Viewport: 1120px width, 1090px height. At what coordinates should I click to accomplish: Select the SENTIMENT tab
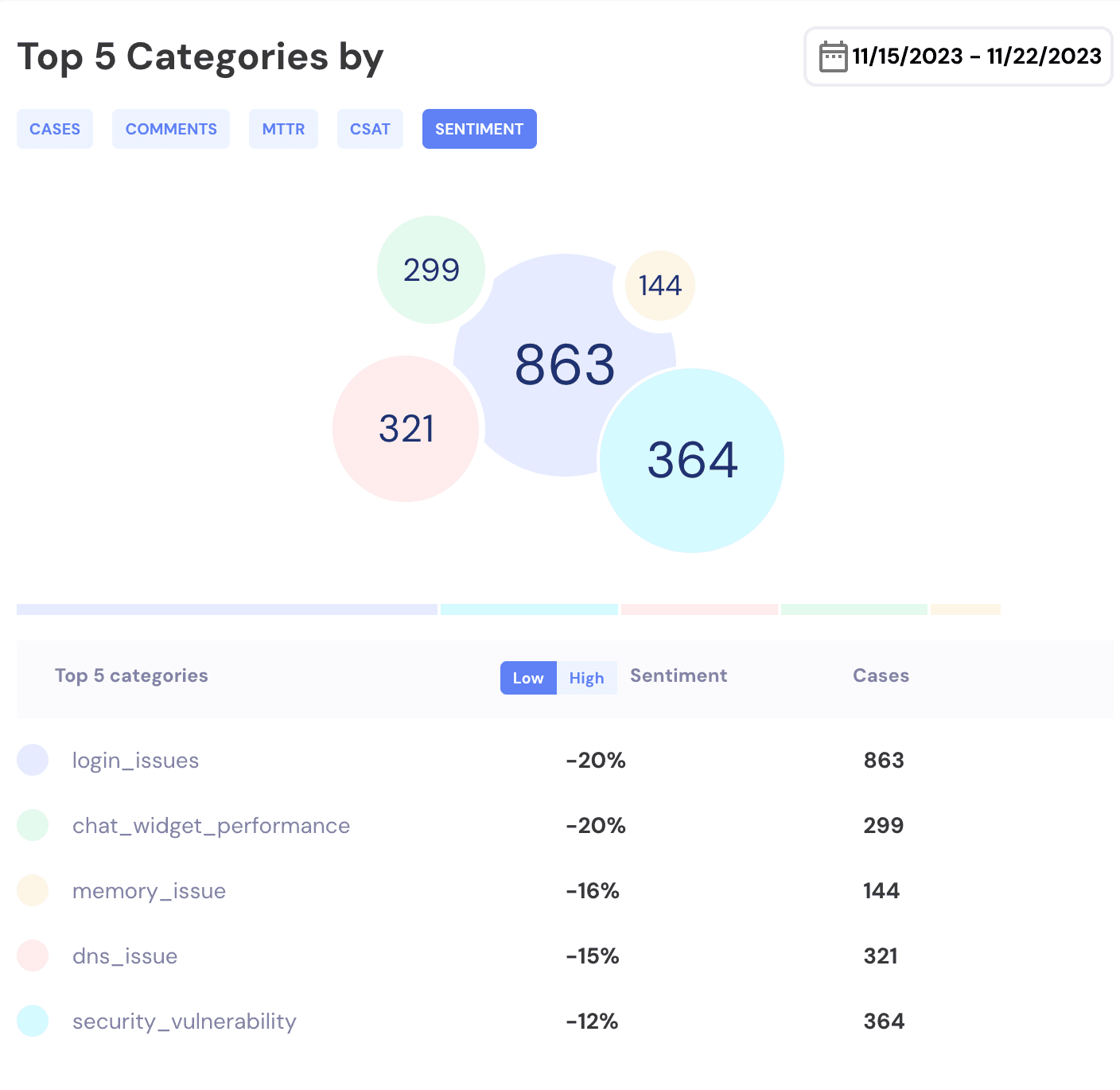(479, 129)
